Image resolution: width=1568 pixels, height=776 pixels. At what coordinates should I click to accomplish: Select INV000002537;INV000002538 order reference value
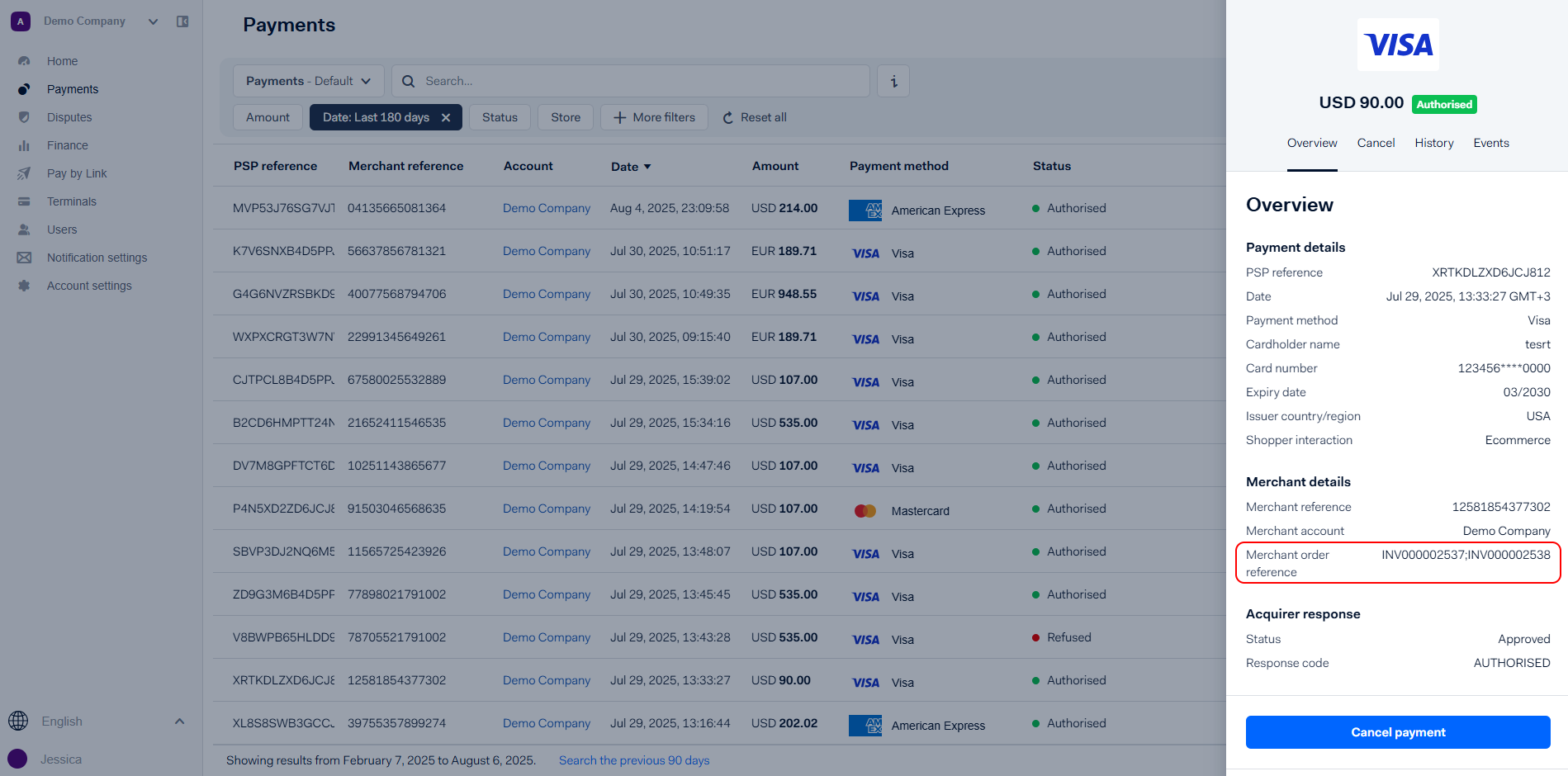(1466, 555)
